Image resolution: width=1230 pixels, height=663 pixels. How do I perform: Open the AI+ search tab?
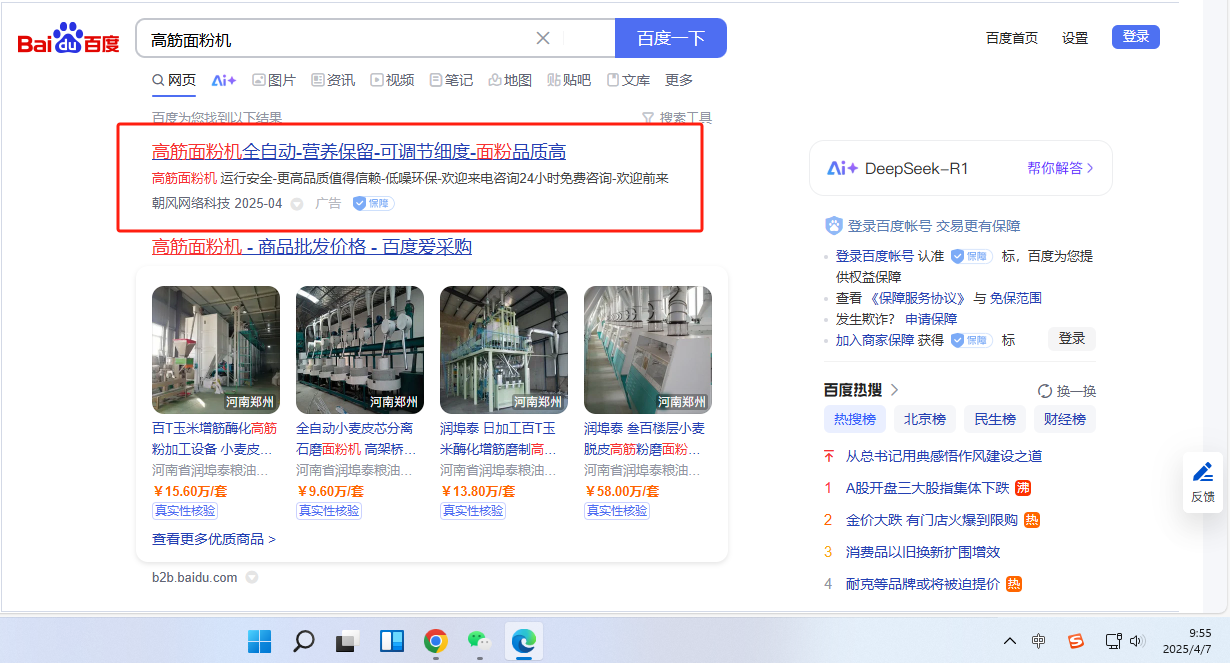point(223,80)
